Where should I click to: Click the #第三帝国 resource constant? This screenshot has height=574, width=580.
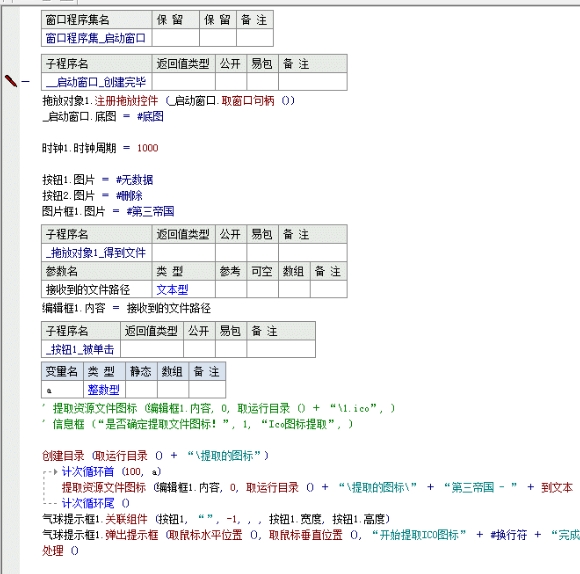click(150, 211)
